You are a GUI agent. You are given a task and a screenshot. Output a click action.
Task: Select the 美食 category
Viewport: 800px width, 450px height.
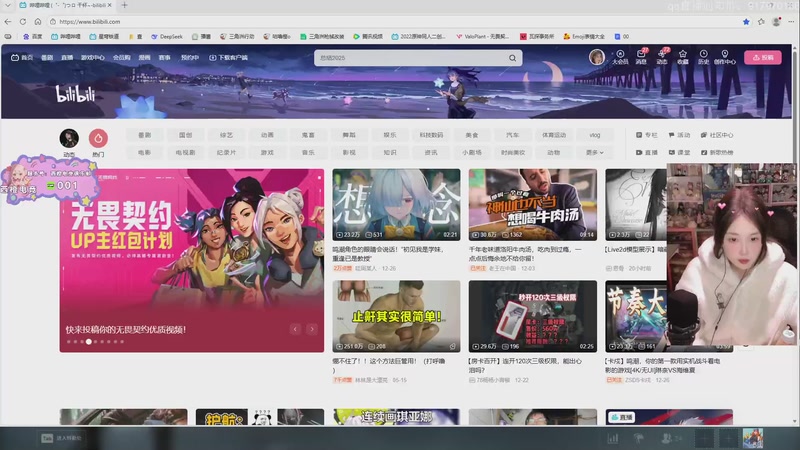[x=472, y=135]
